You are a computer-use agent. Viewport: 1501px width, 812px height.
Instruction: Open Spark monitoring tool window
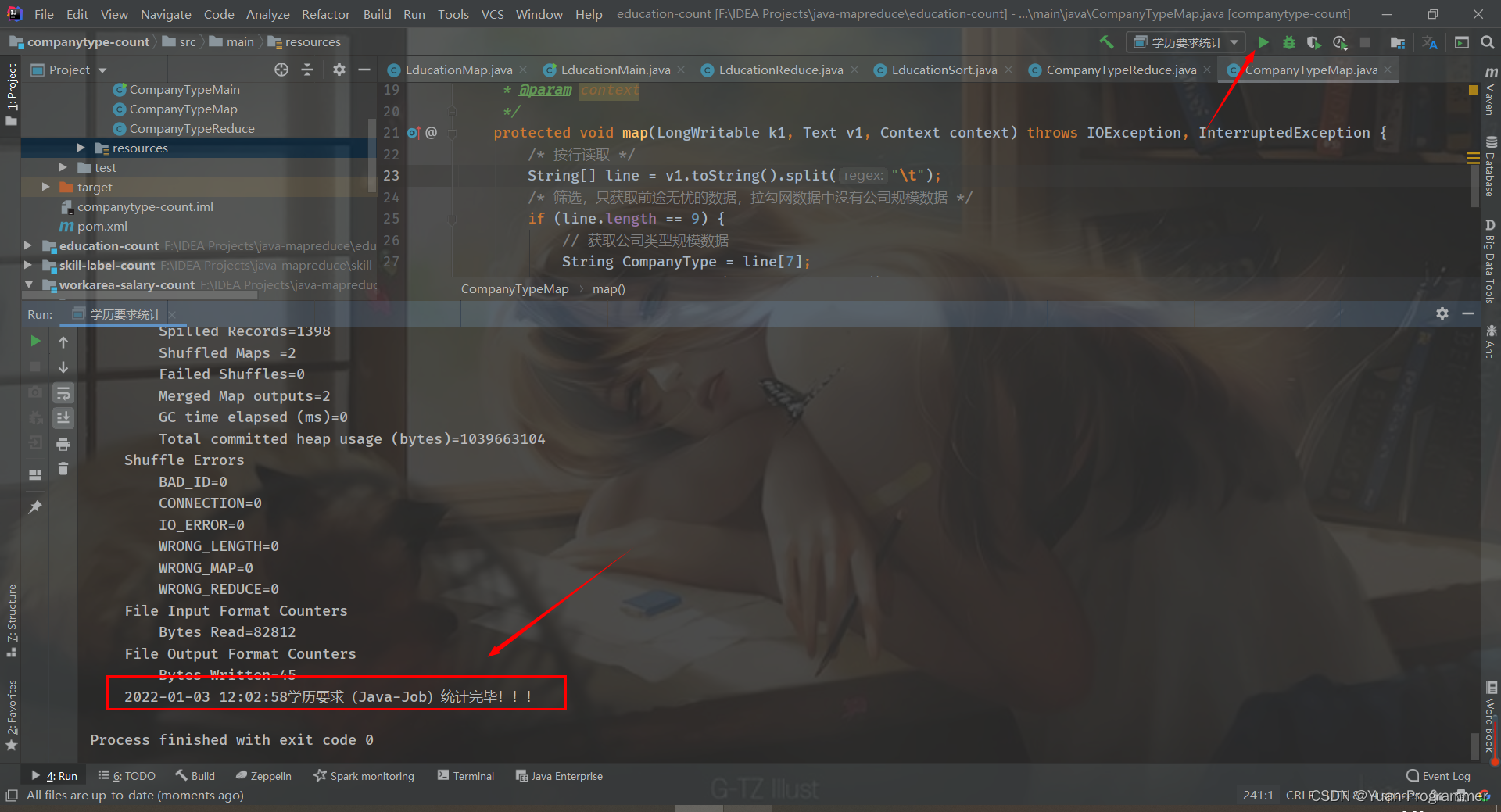tap(364, 776)
